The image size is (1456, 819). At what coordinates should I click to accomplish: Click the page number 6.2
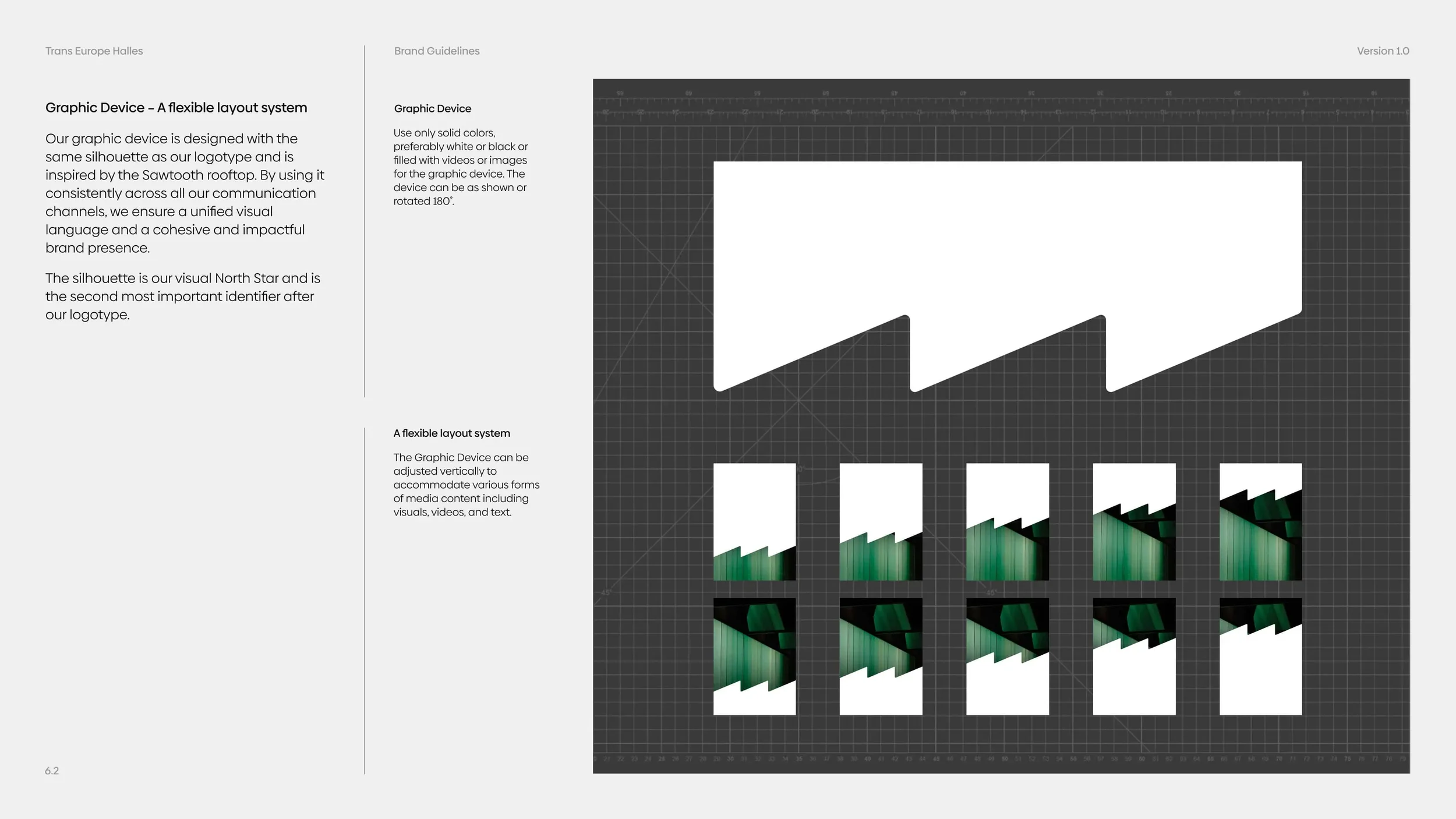tap(52, 771)
